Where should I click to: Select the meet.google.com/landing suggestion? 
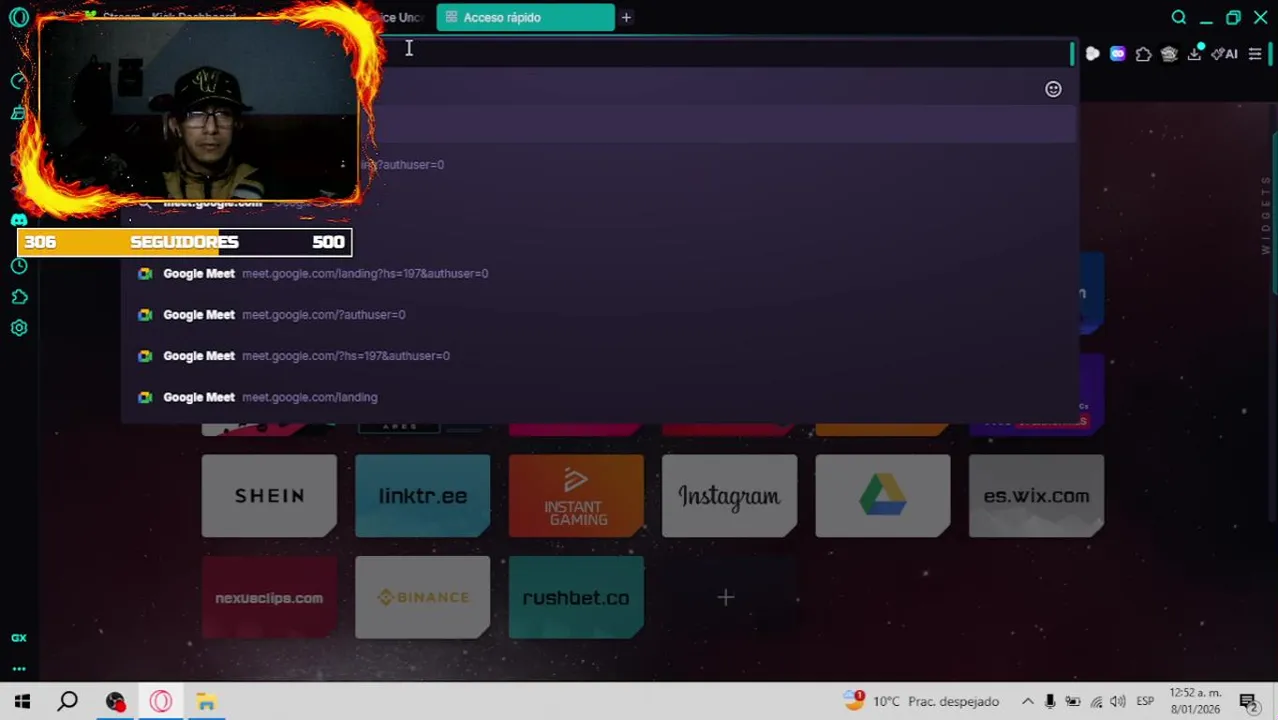600,397
